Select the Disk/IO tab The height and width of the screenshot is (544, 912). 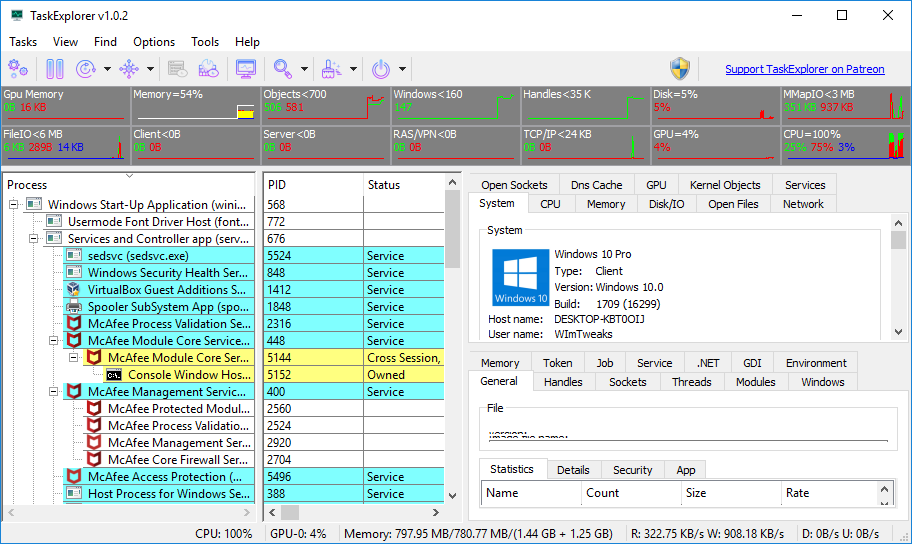coord(667,204)
